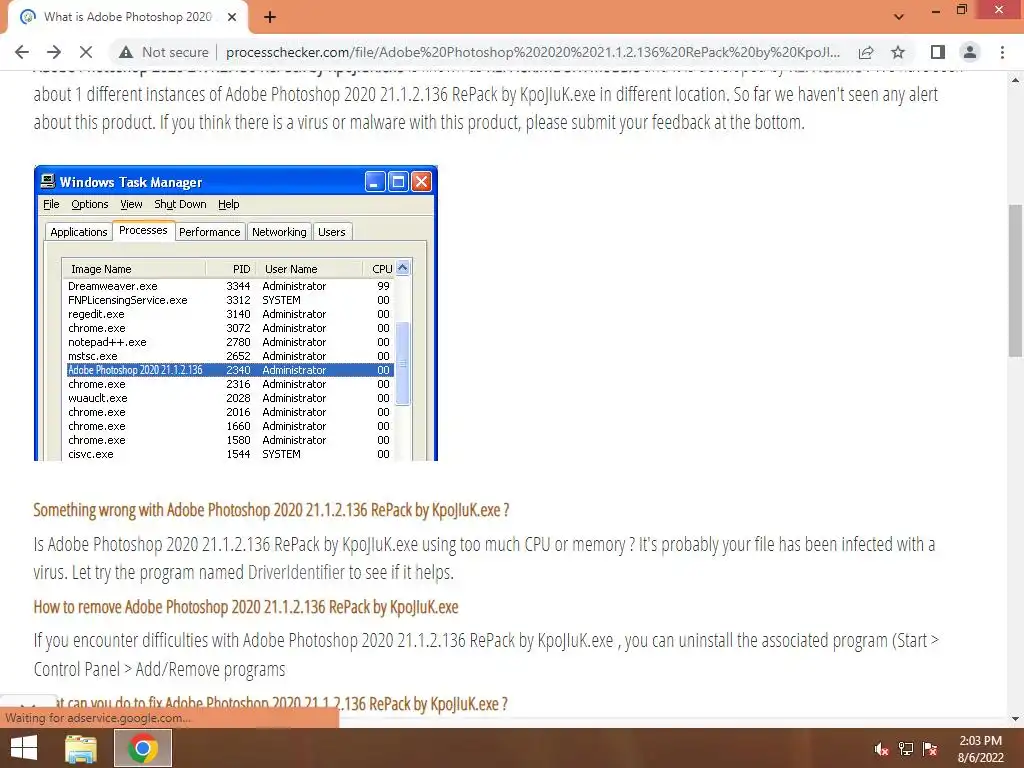Screen dimensions: 1024x768
Task: Open the Windows Start menu
Action: click(24, 748)
